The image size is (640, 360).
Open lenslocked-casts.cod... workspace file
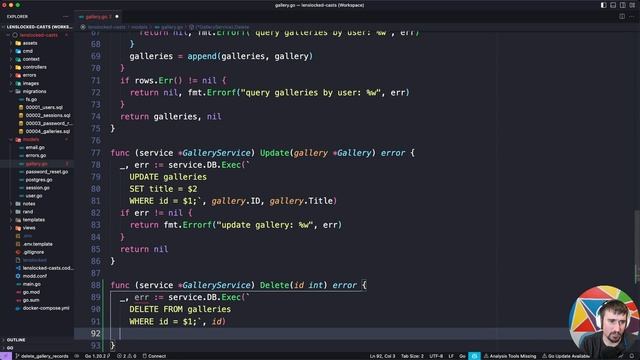pos(48,268)
